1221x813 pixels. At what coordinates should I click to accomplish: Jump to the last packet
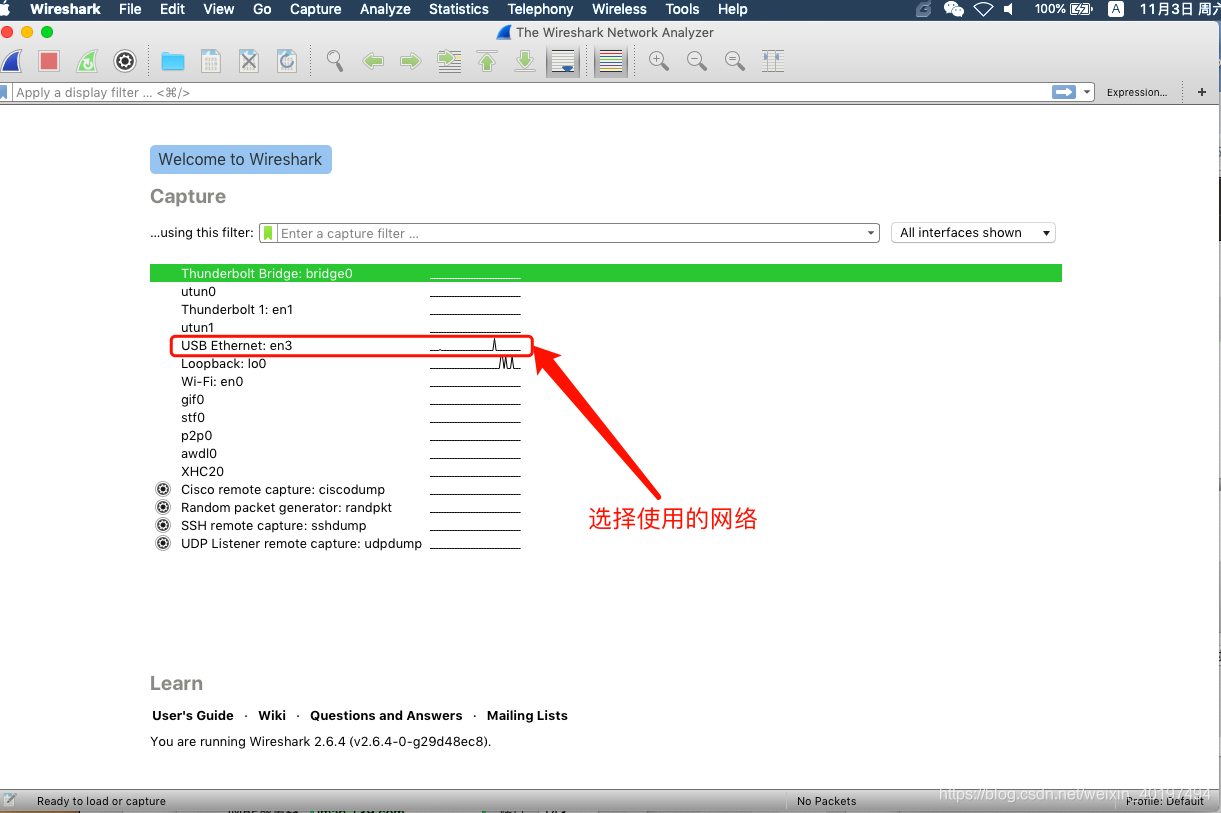[525, 61]
